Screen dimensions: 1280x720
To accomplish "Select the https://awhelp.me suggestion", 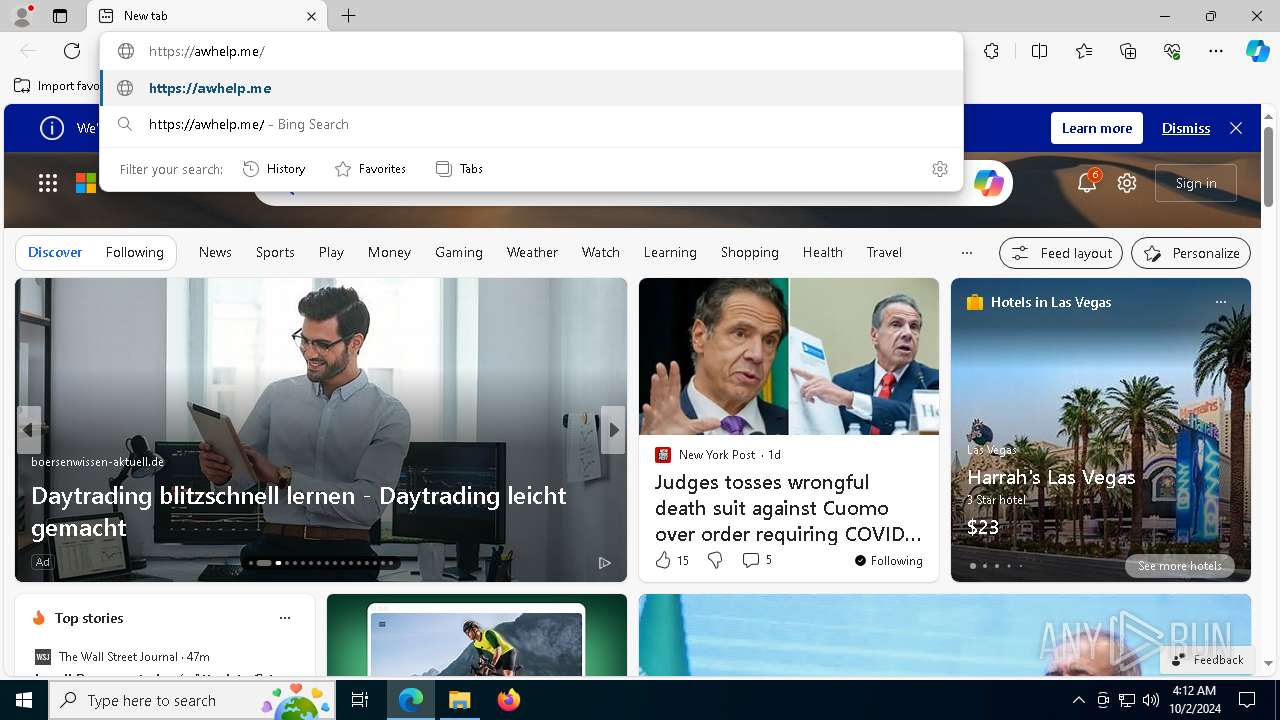I will pos(531,88).
